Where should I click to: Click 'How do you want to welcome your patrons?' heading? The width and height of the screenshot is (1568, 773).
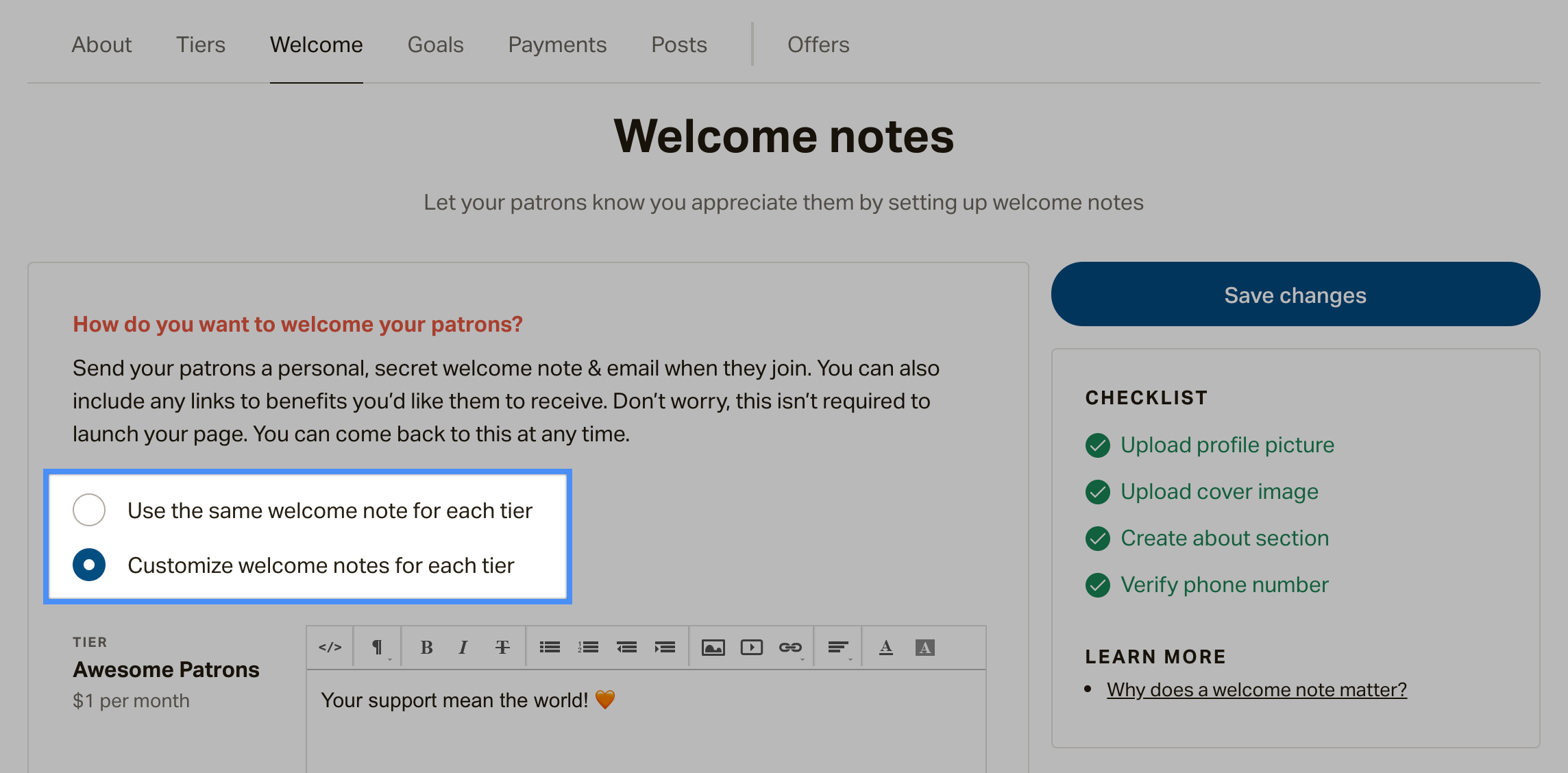coord(298,324)
